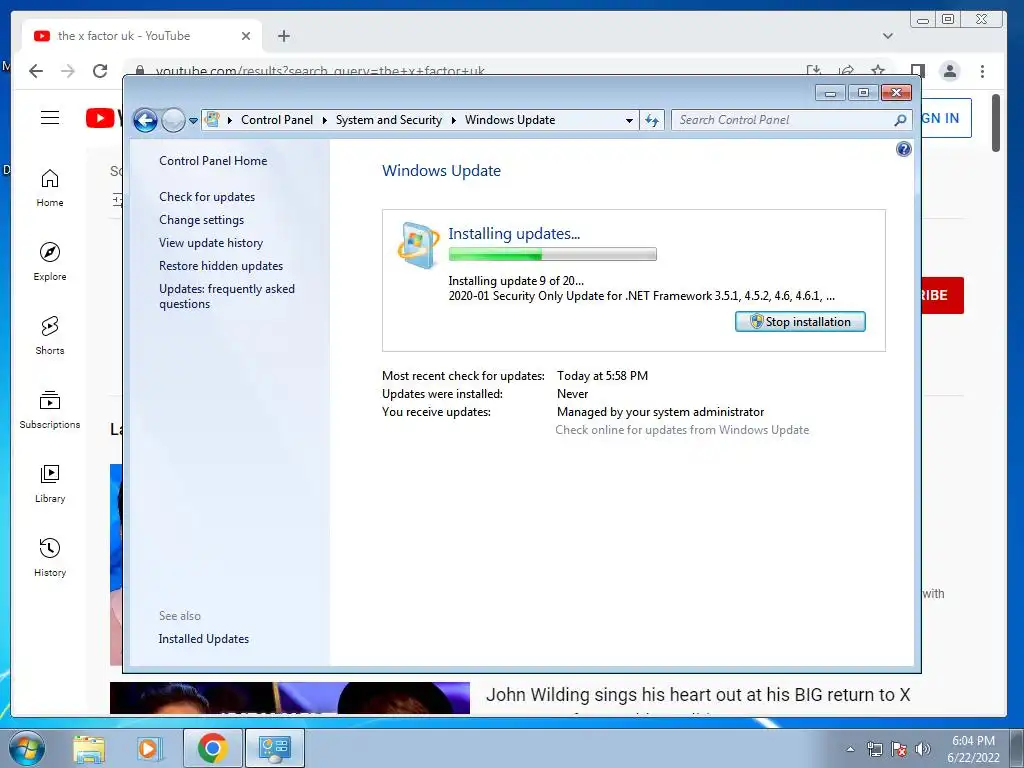Click Control Panel taskbar button
The width and height of the screenshot is (1024, 768).
tap(274, 748)
